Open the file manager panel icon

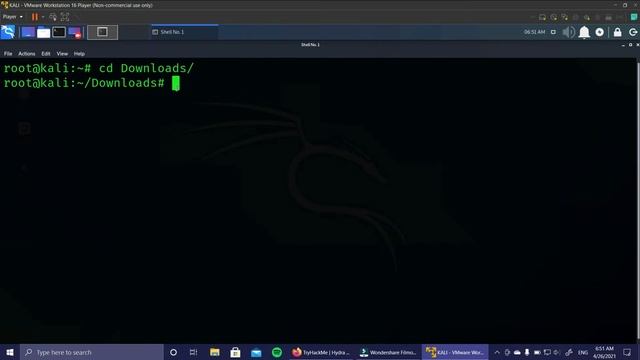43,32
